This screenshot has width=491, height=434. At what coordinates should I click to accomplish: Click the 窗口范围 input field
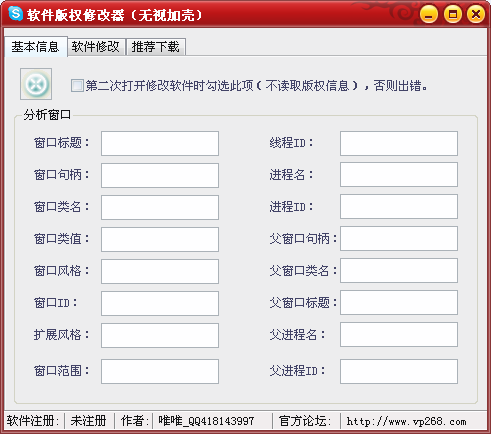pyautogui.click(x=160, y=371)
